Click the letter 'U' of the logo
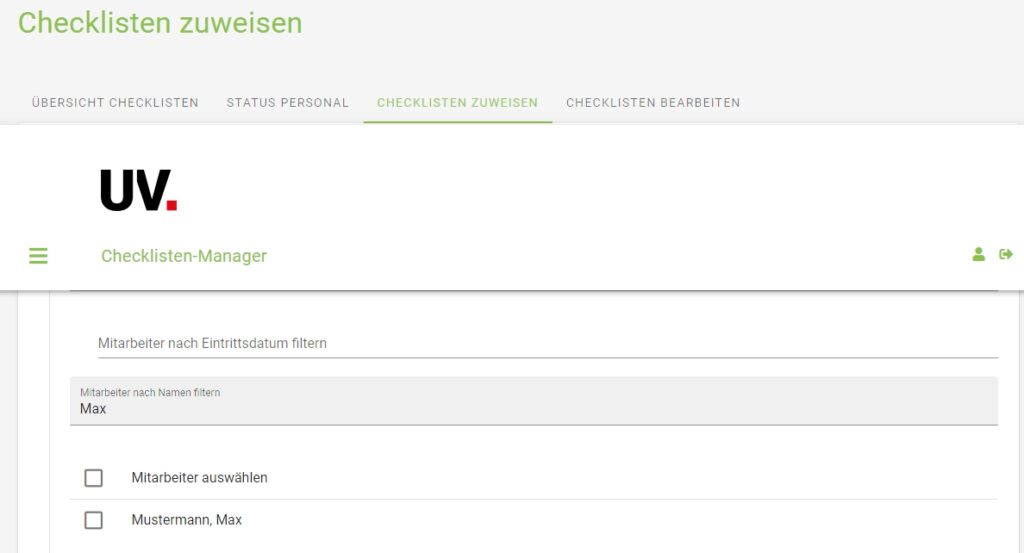 pos(115,190)
